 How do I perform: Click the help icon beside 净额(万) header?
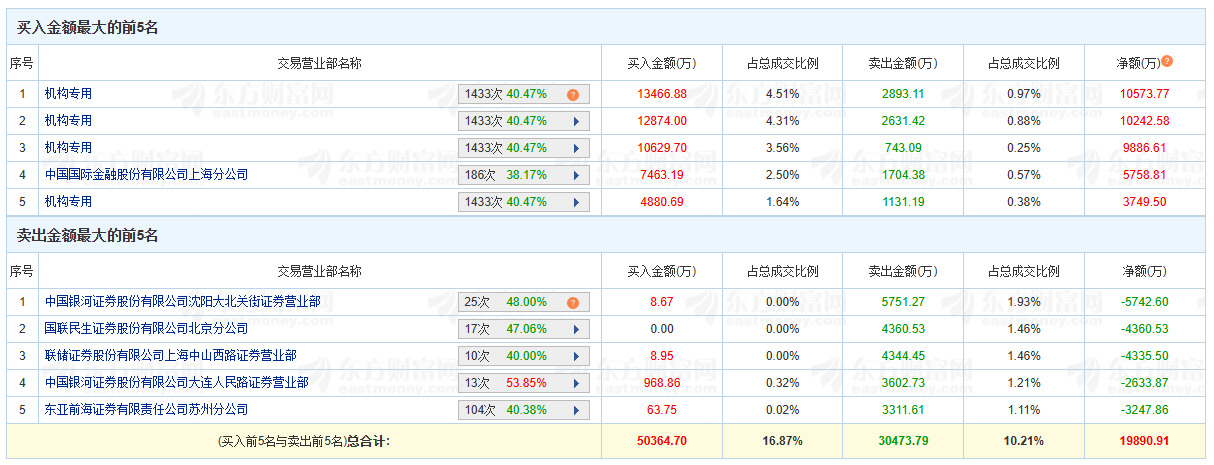[1167, 62]
